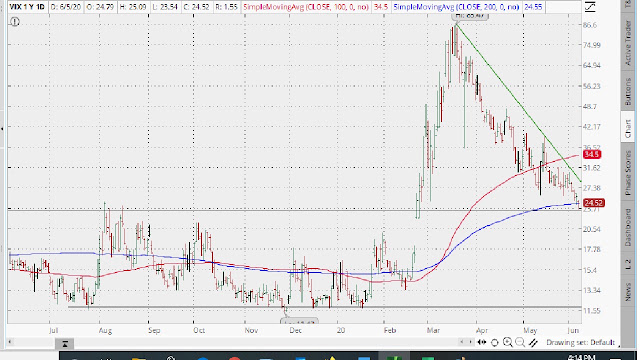
Task: Switch to the Active Trader side tab
Action: tap(628, 43)
